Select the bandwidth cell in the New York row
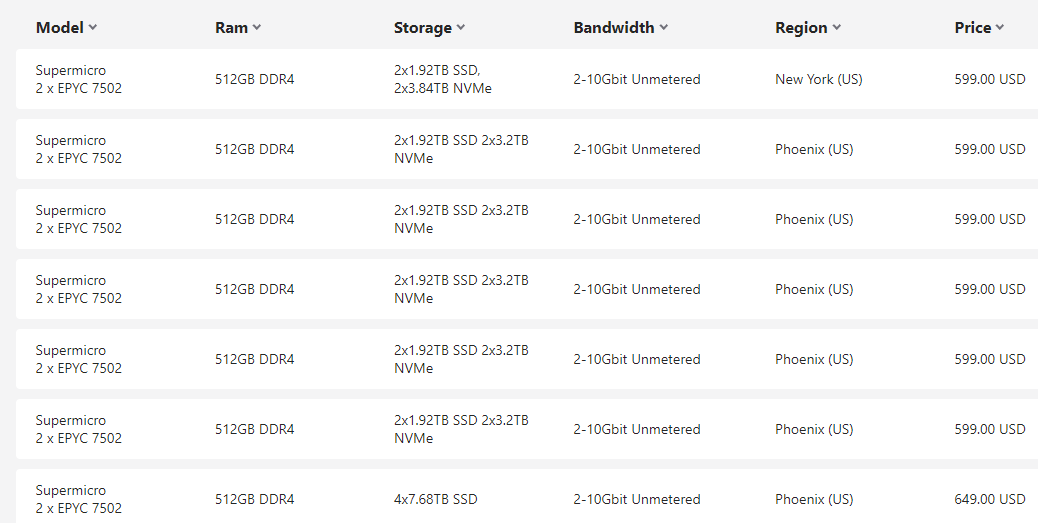The height and width of the screenshot is (523, 1038). (636, 79)
